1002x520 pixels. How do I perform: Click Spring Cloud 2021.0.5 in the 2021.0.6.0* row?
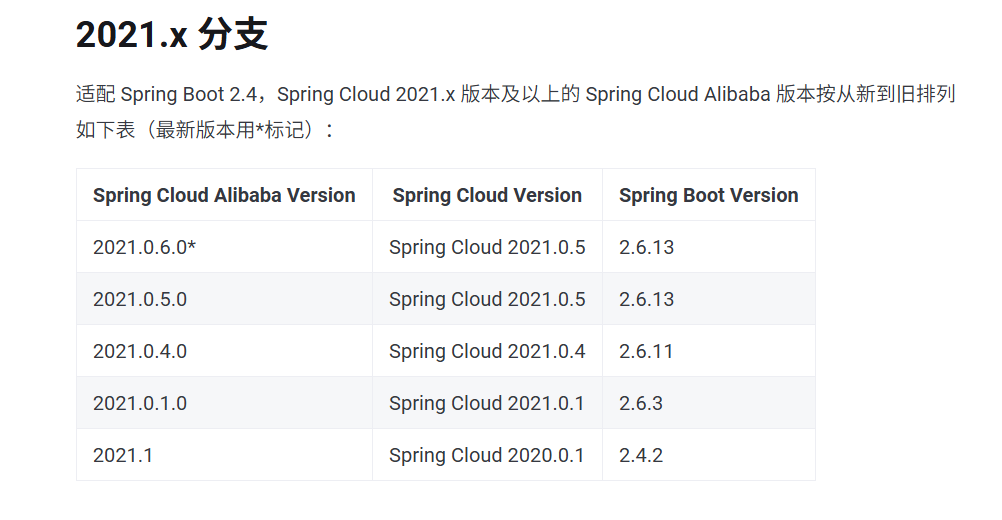point(487,247)
